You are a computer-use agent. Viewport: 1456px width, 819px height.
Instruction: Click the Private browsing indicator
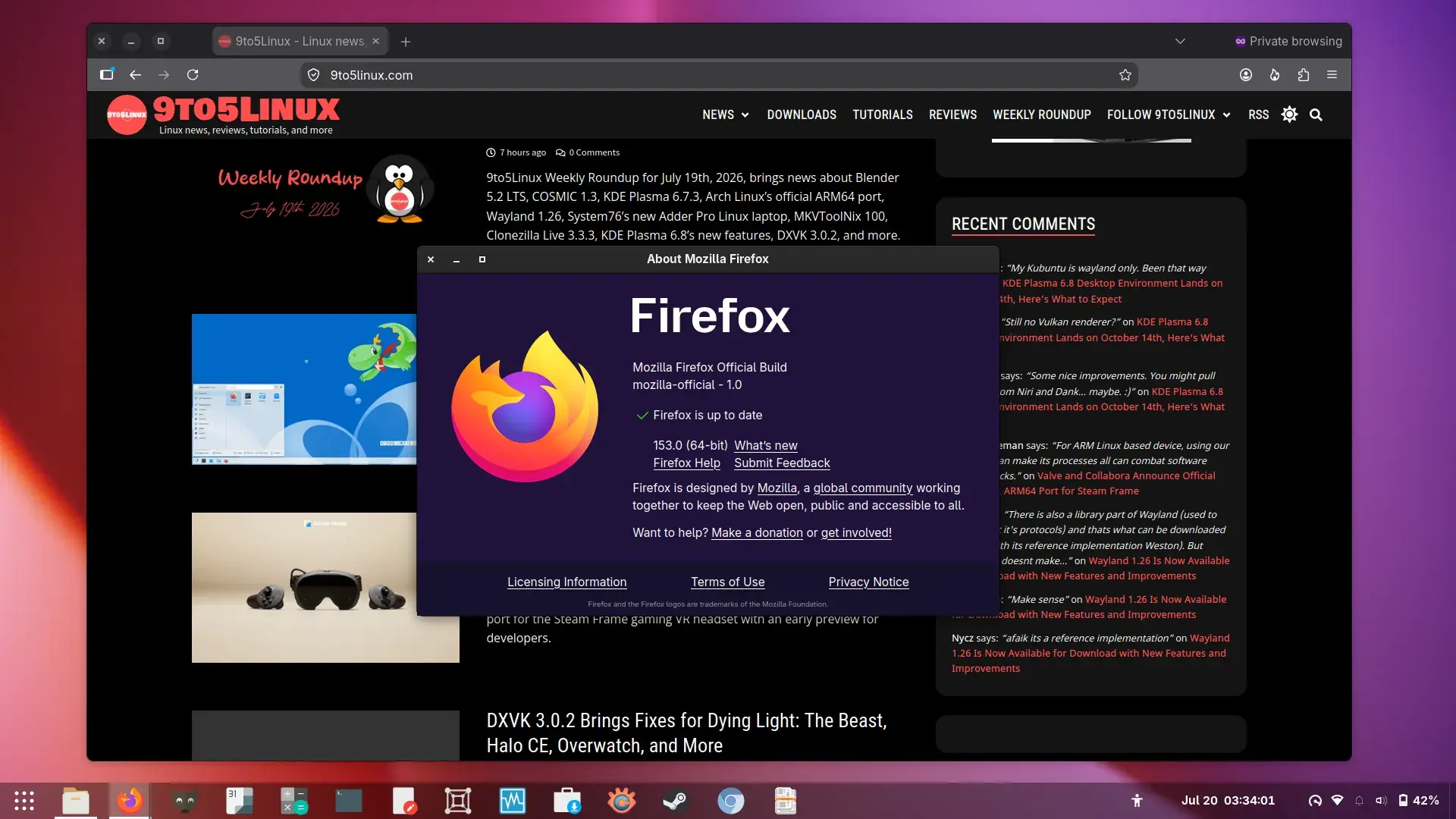(1288, 41)
